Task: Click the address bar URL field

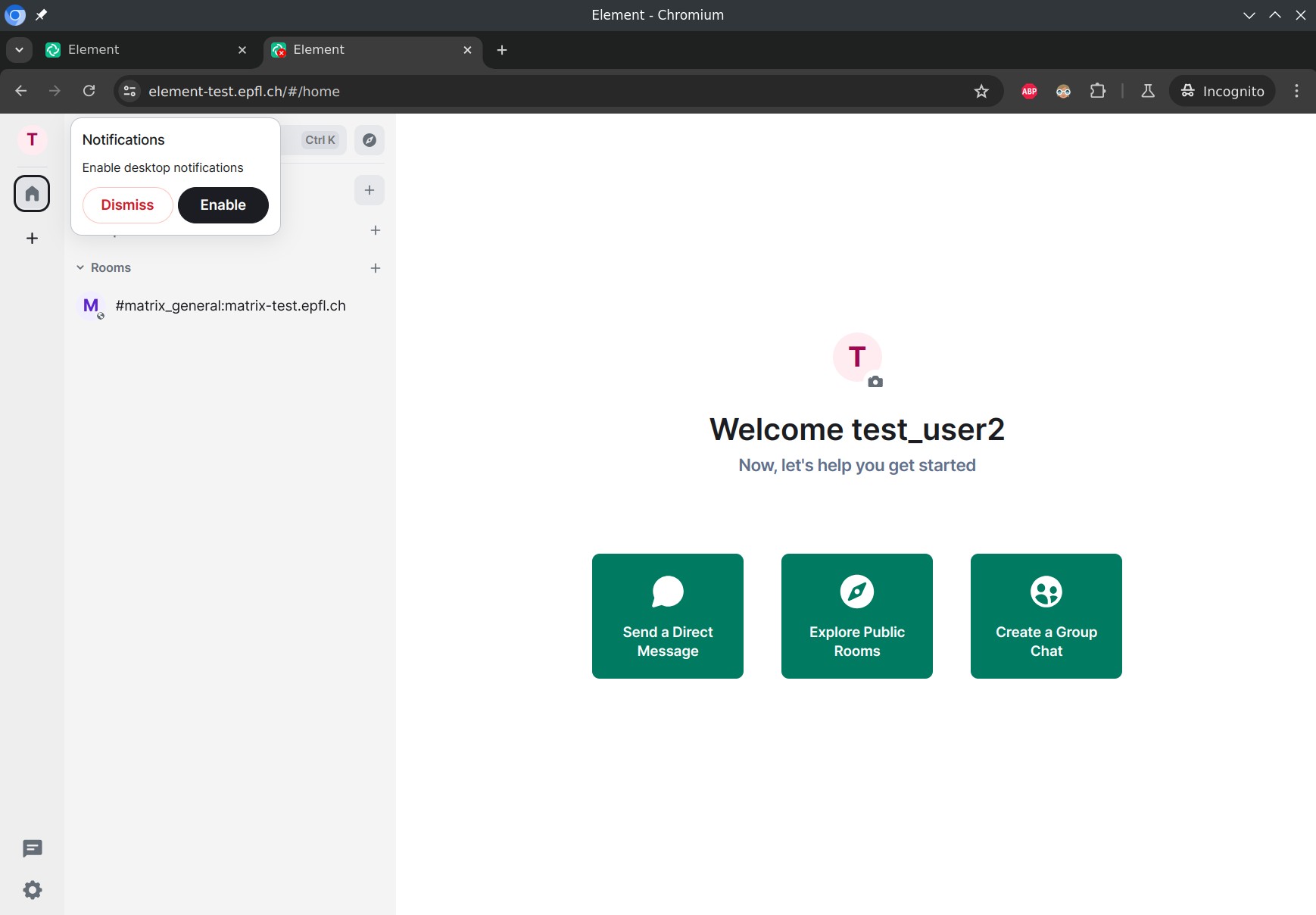Action: coord(530,92)
